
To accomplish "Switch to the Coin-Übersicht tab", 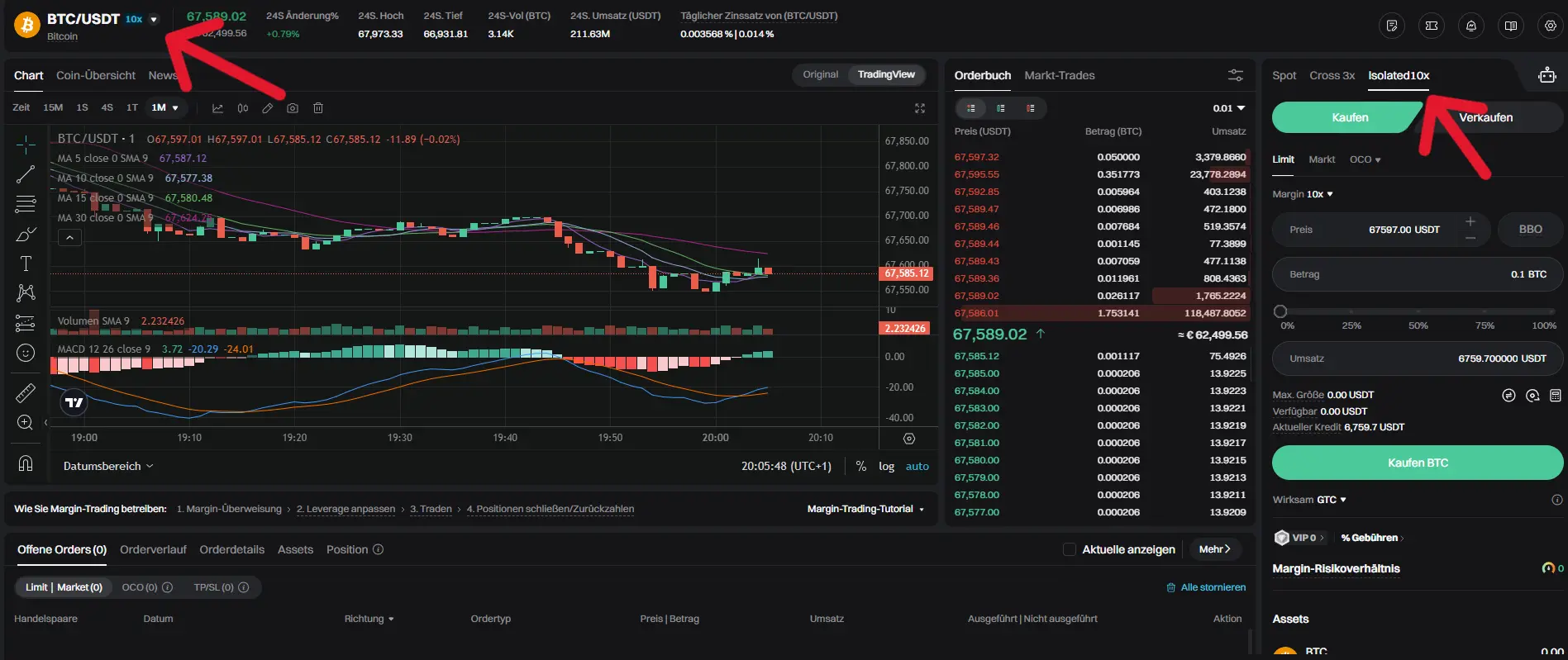I will tap(96, 75).
